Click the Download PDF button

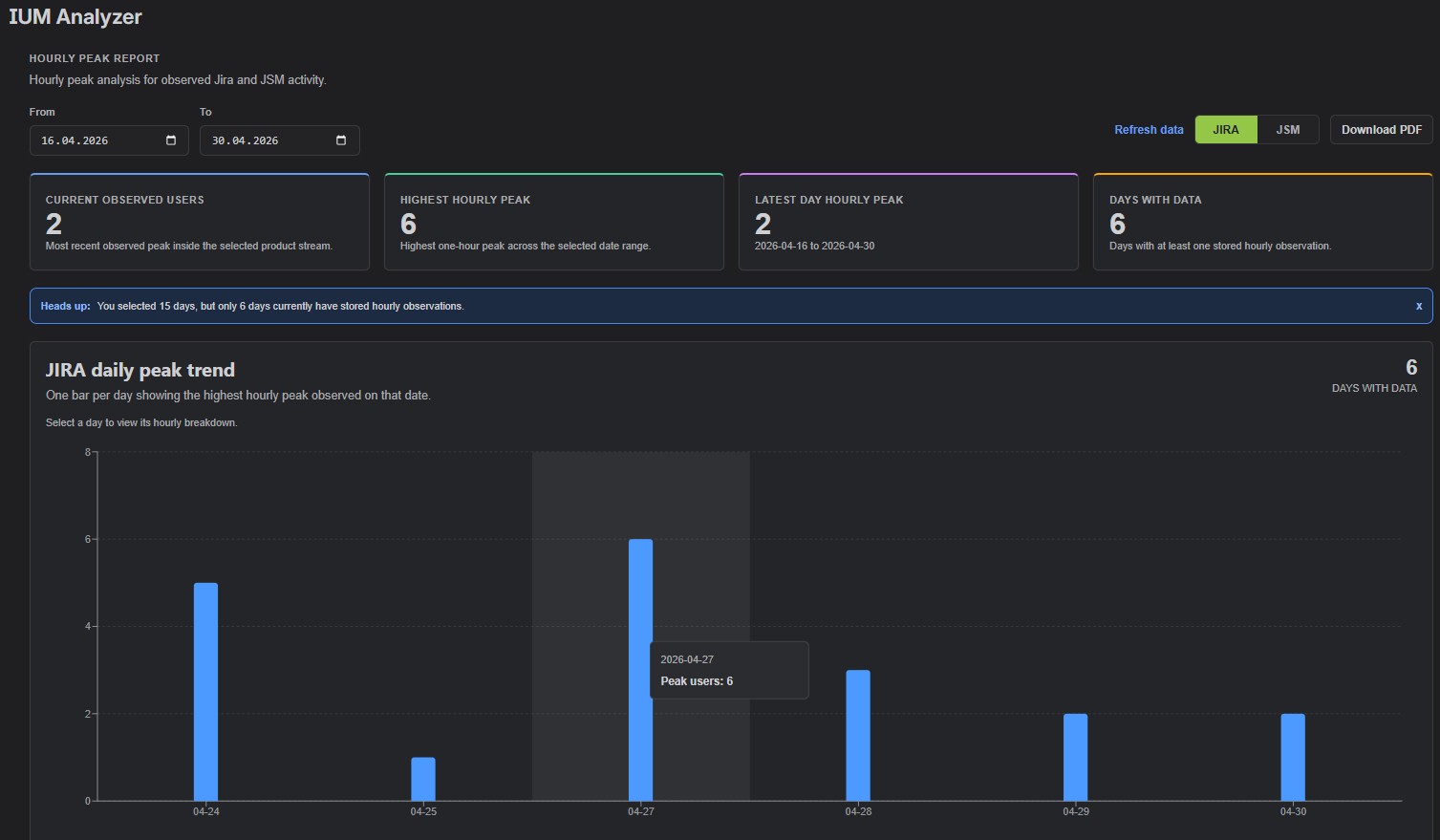point(1381,130)
